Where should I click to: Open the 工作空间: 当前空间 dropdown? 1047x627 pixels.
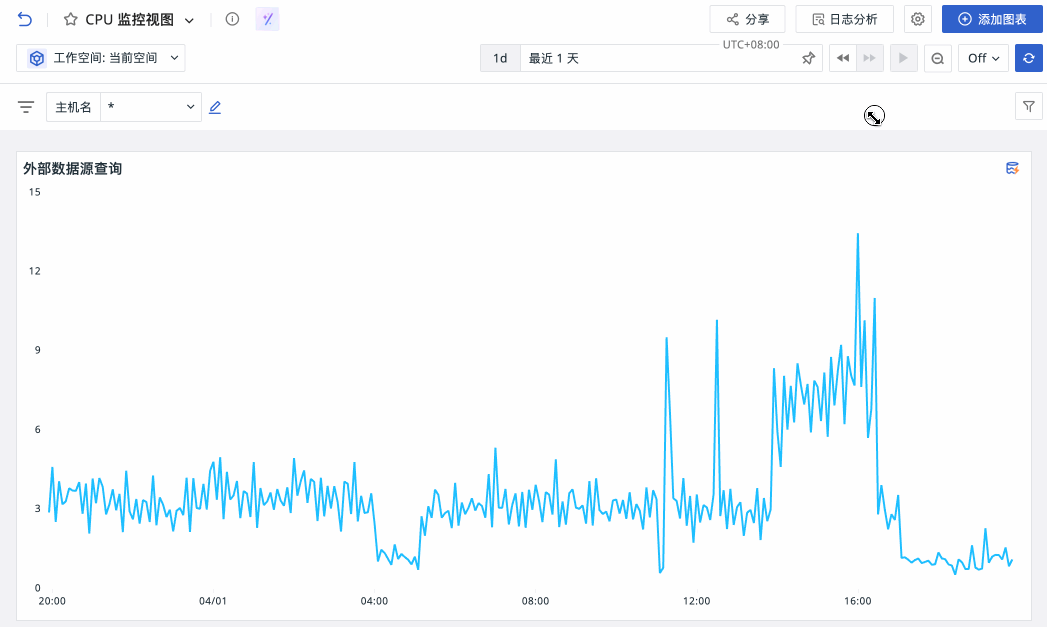[101, 58]
